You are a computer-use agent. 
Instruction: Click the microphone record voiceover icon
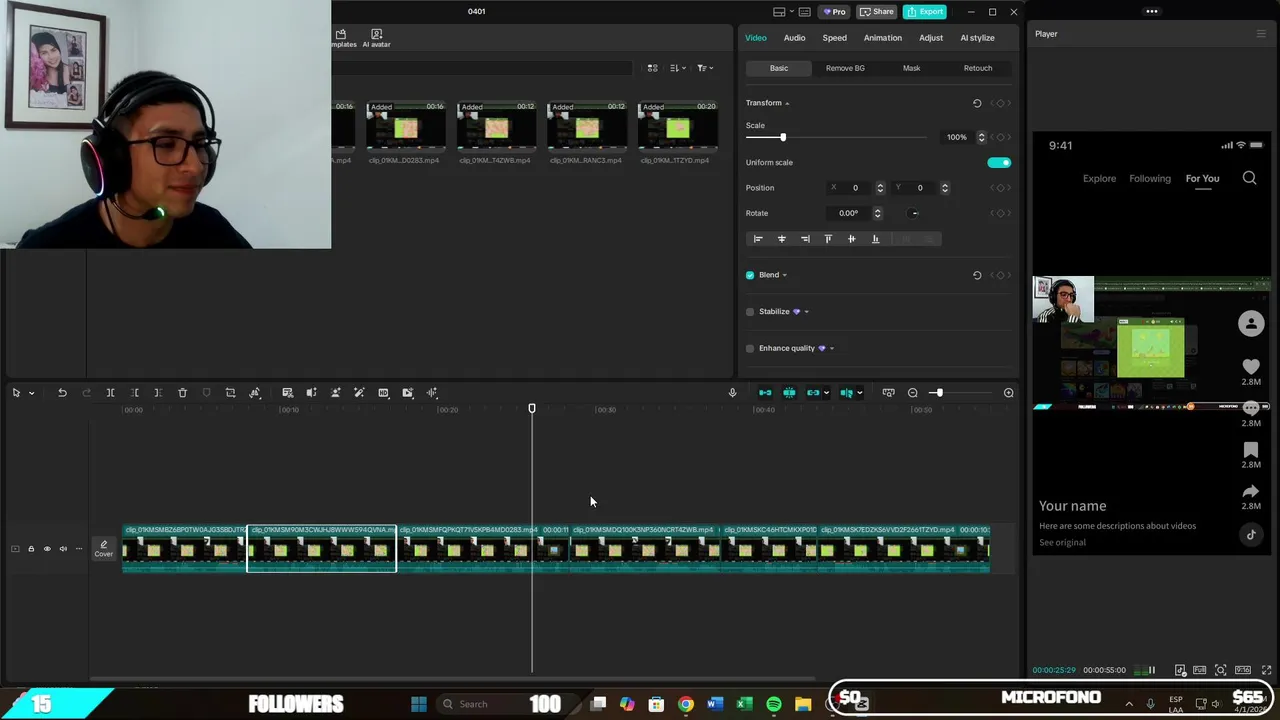click(x=732, y=393)
